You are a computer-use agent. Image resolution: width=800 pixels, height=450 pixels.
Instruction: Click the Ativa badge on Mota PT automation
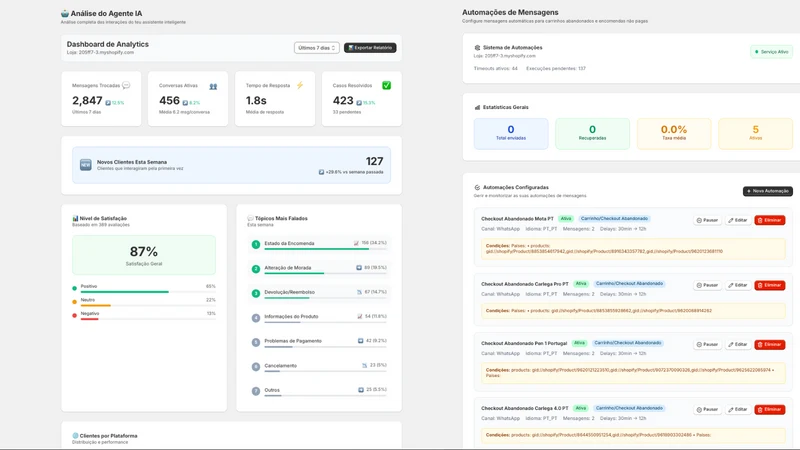[566, 218]
